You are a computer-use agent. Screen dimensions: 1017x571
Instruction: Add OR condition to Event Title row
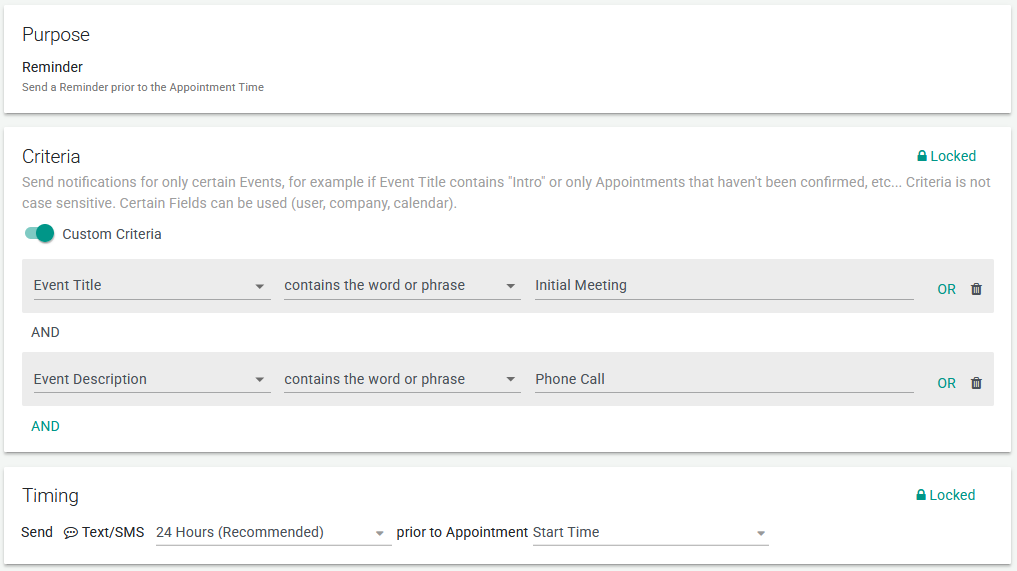click(x=946, y=289)
